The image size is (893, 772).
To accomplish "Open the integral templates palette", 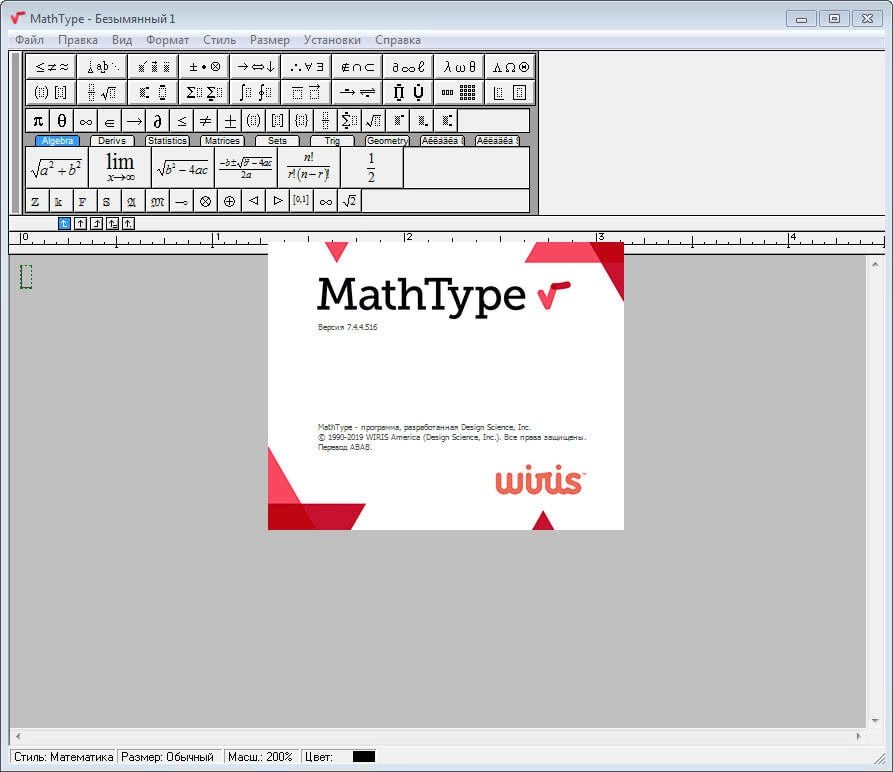I will pos(255,92).
